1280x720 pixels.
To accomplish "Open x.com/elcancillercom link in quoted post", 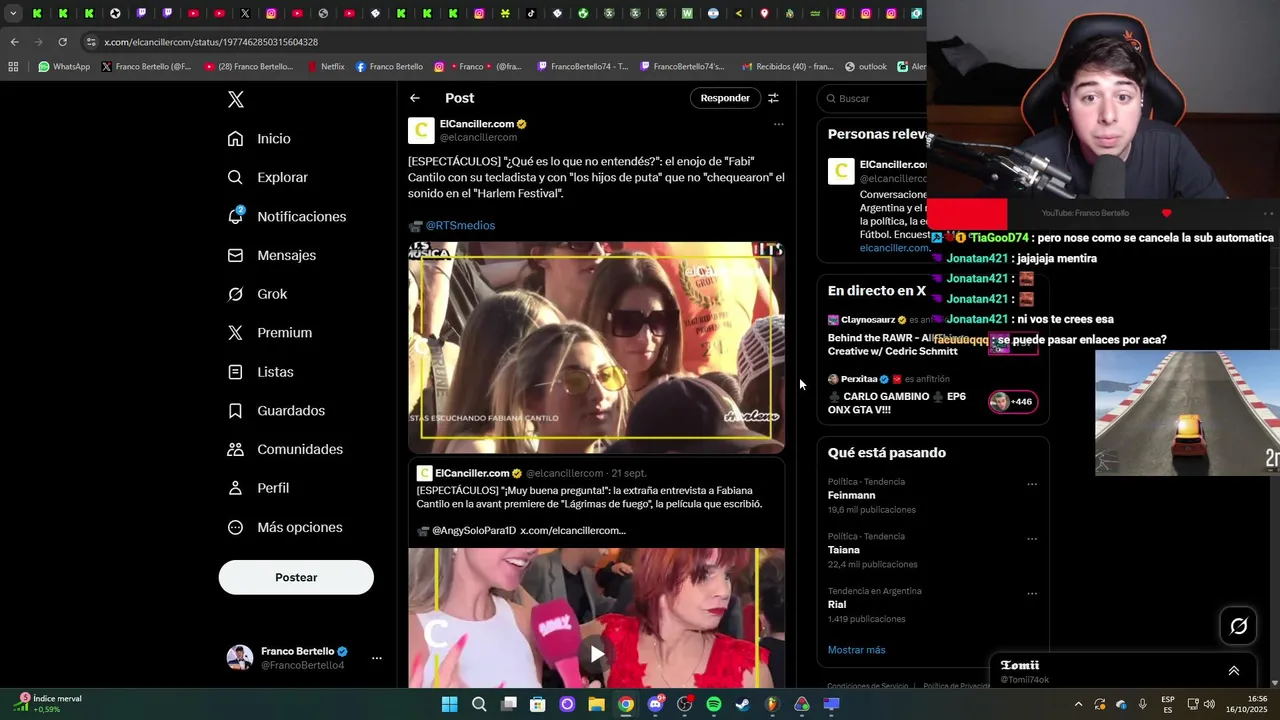I will click(x=573, y=531).
